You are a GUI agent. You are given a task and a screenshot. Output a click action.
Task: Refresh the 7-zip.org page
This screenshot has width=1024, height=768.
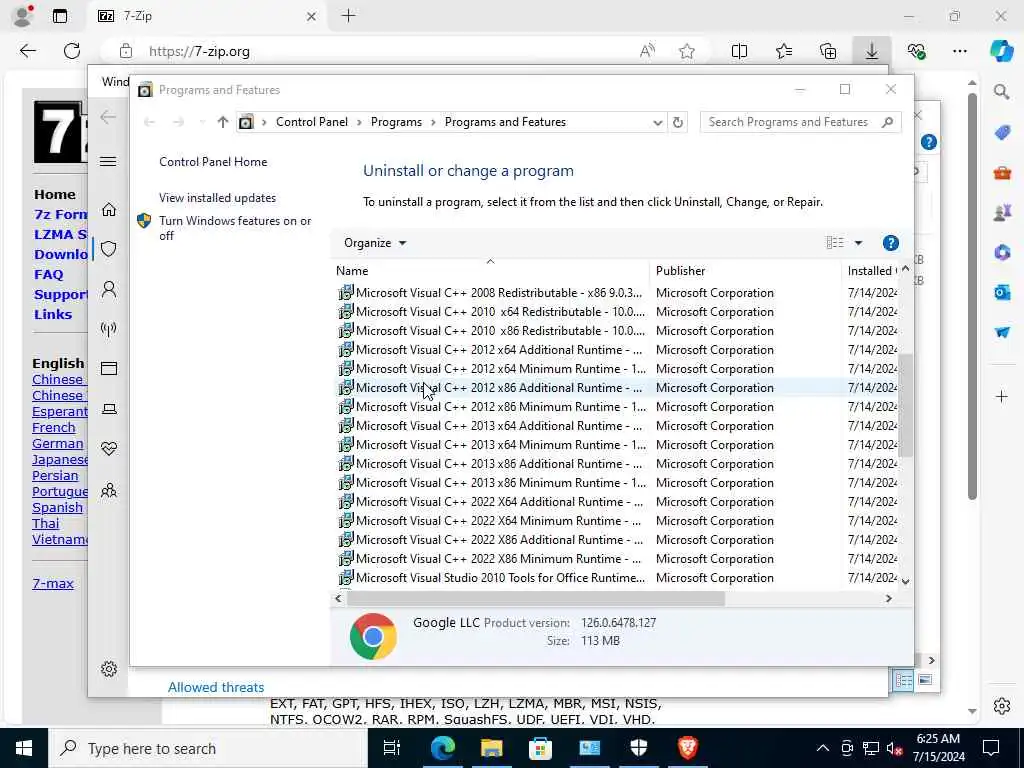[x=72, y=51]
